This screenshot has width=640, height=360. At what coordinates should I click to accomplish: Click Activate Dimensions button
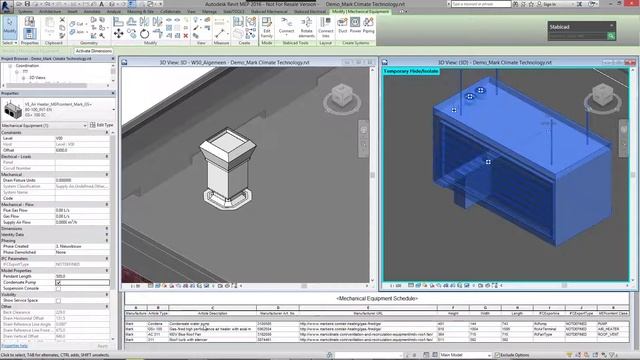(x=93, y=51)
